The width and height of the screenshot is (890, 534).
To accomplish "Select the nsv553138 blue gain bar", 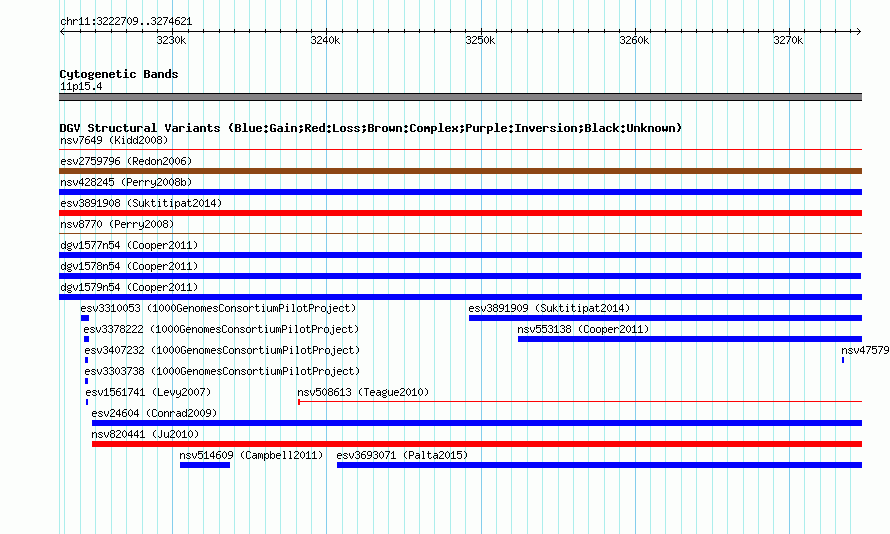I will pos(690,339).
